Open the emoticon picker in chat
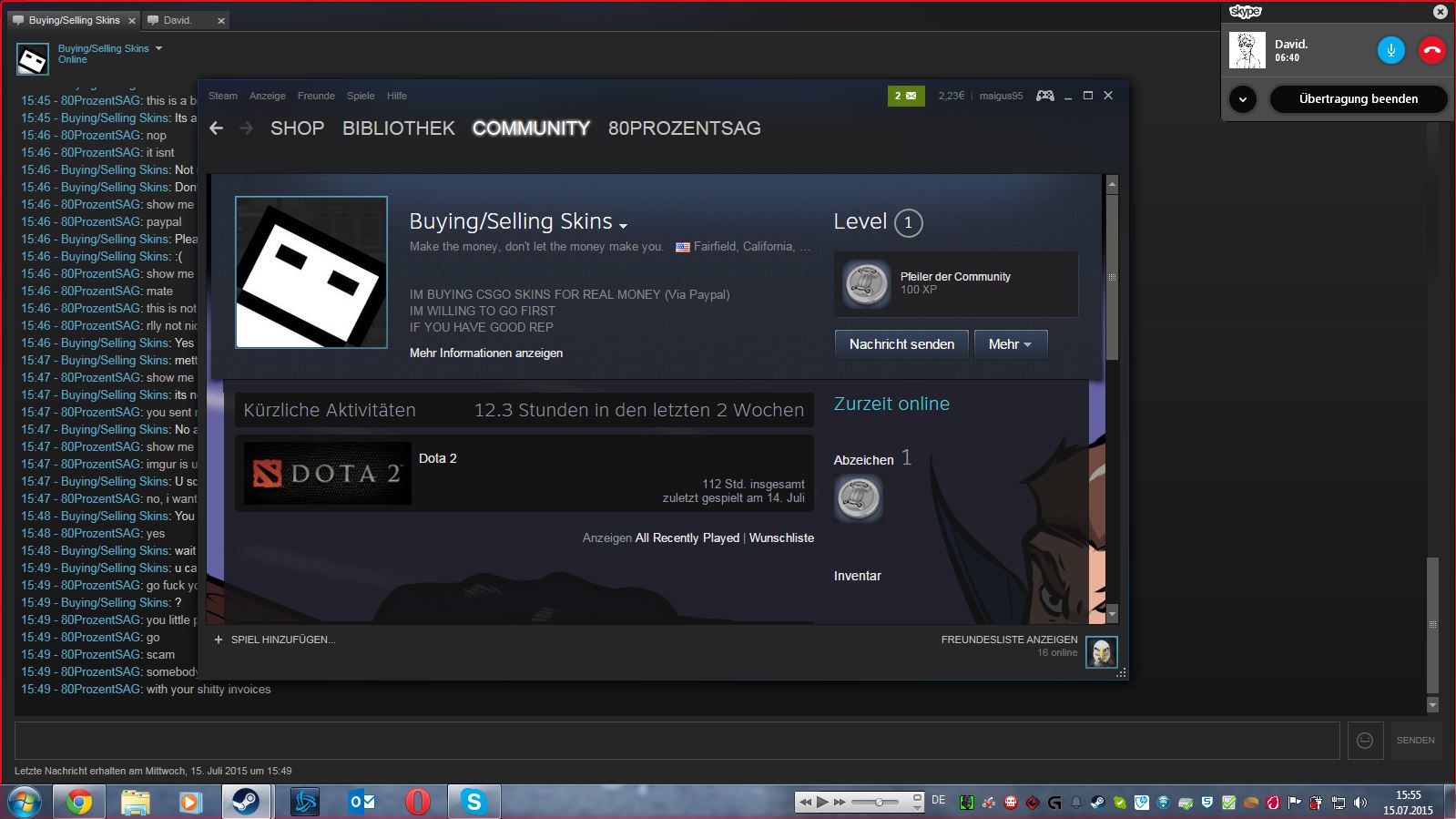This screenshot has height=819, width=1456. coord(1364,741)
